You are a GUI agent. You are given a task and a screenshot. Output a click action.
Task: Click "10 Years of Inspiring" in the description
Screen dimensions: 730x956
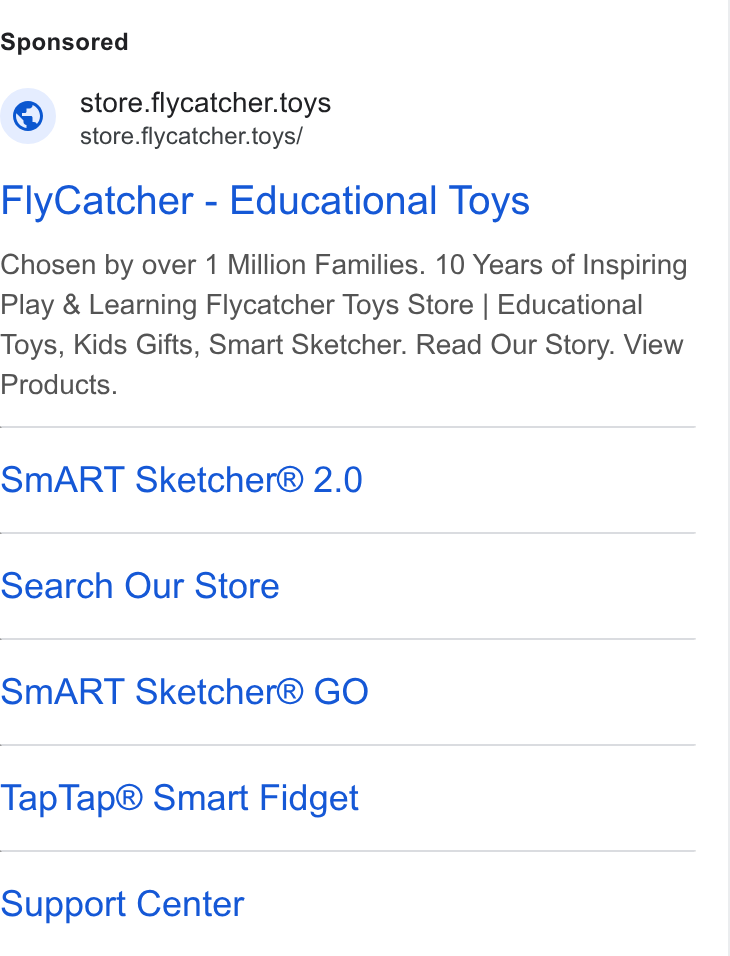561,265
